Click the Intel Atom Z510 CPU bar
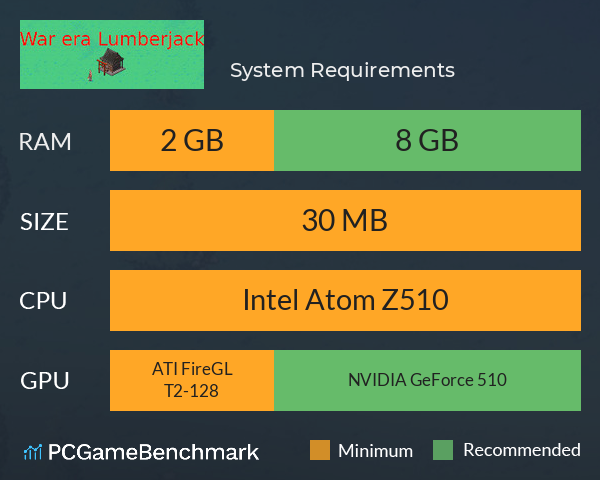The image size is (600, 480). pyautogui.click(x=345, y=300)
